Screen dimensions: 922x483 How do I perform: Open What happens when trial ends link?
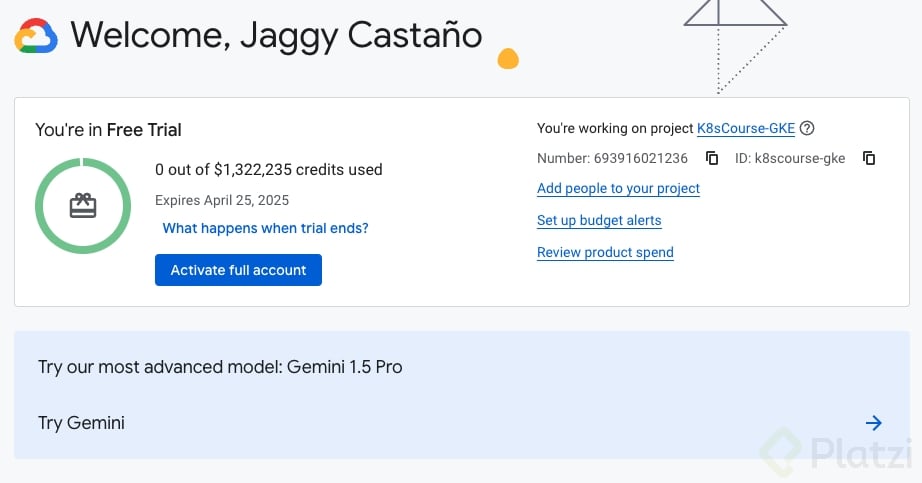pyautogui.click(x=265, y=228)
